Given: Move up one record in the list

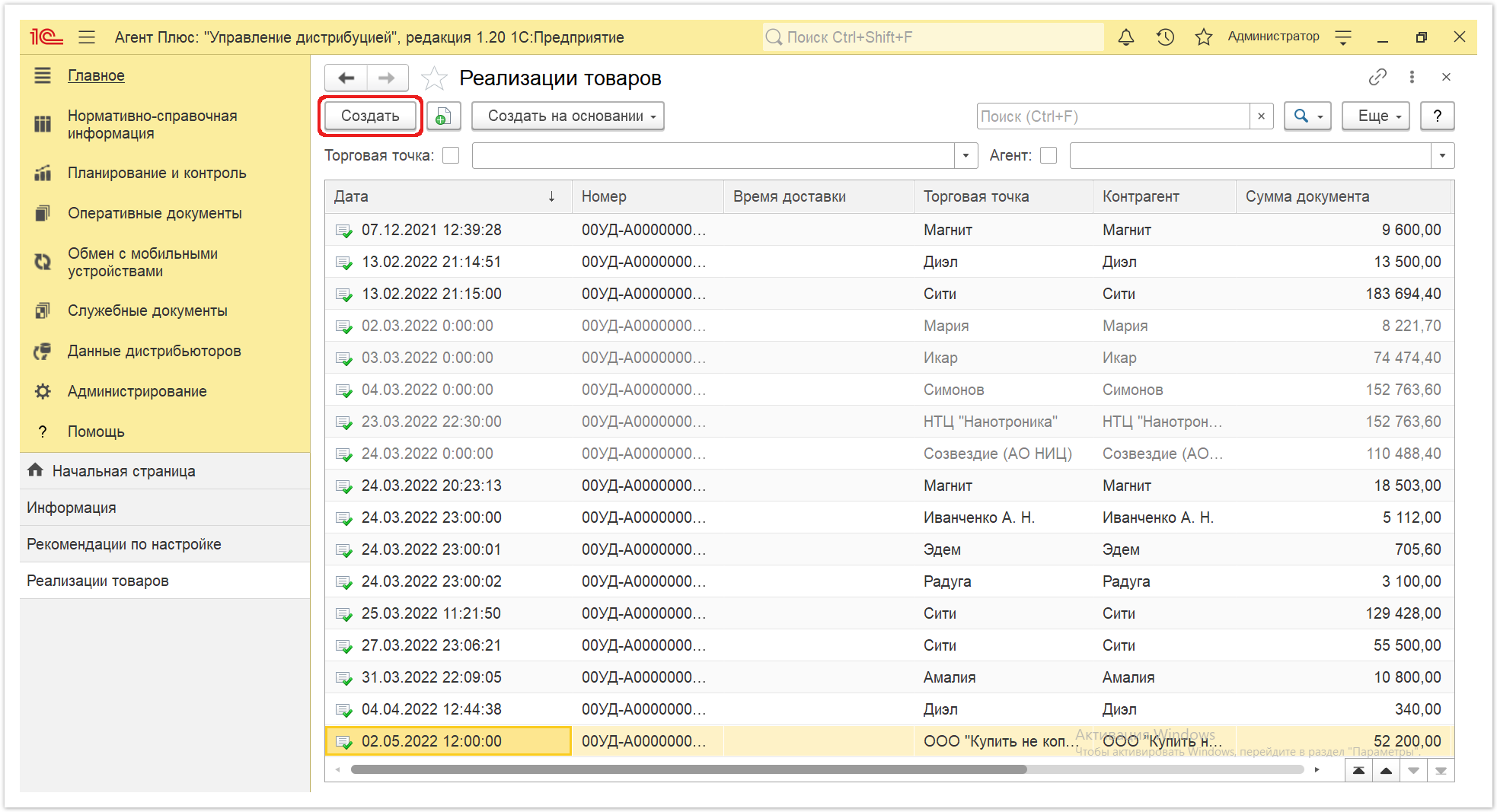Looking at the screenshot, I should (x=1386, y=770).
